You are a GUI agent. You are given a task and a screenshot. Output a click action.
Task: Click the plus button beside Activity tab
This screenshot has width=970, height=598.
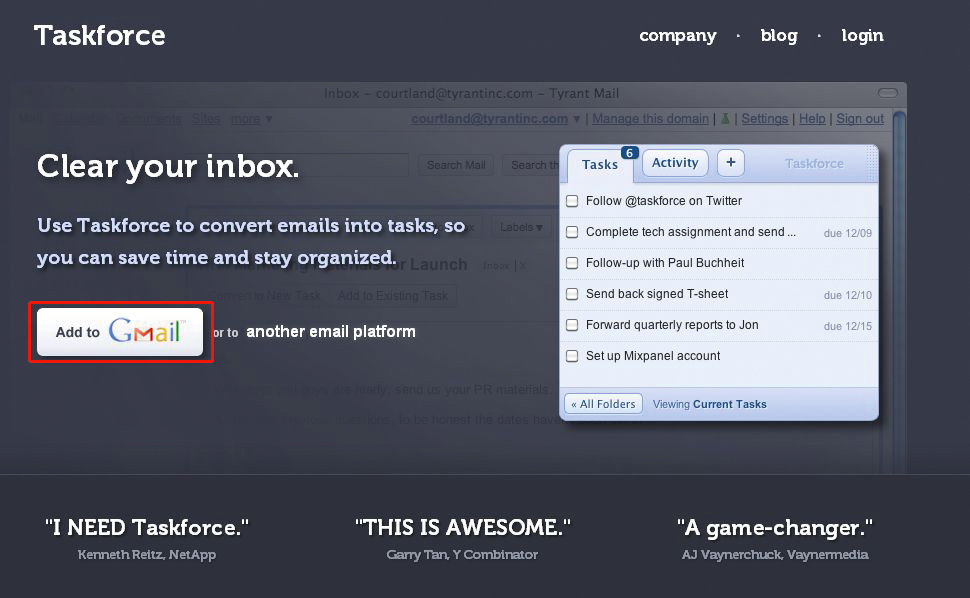tap(730, 163)
